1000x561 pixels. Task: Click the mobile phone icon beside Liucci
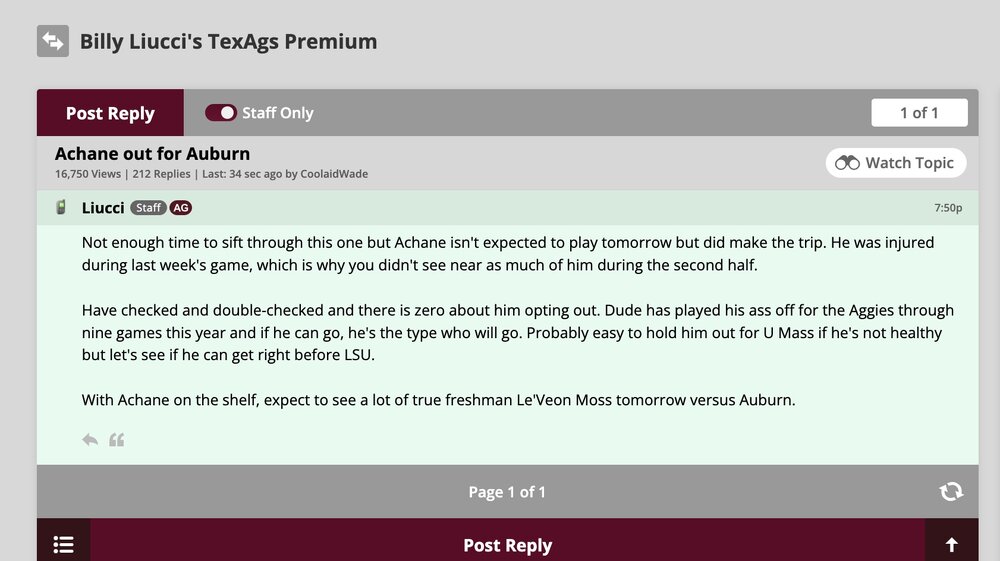(61, 208)
